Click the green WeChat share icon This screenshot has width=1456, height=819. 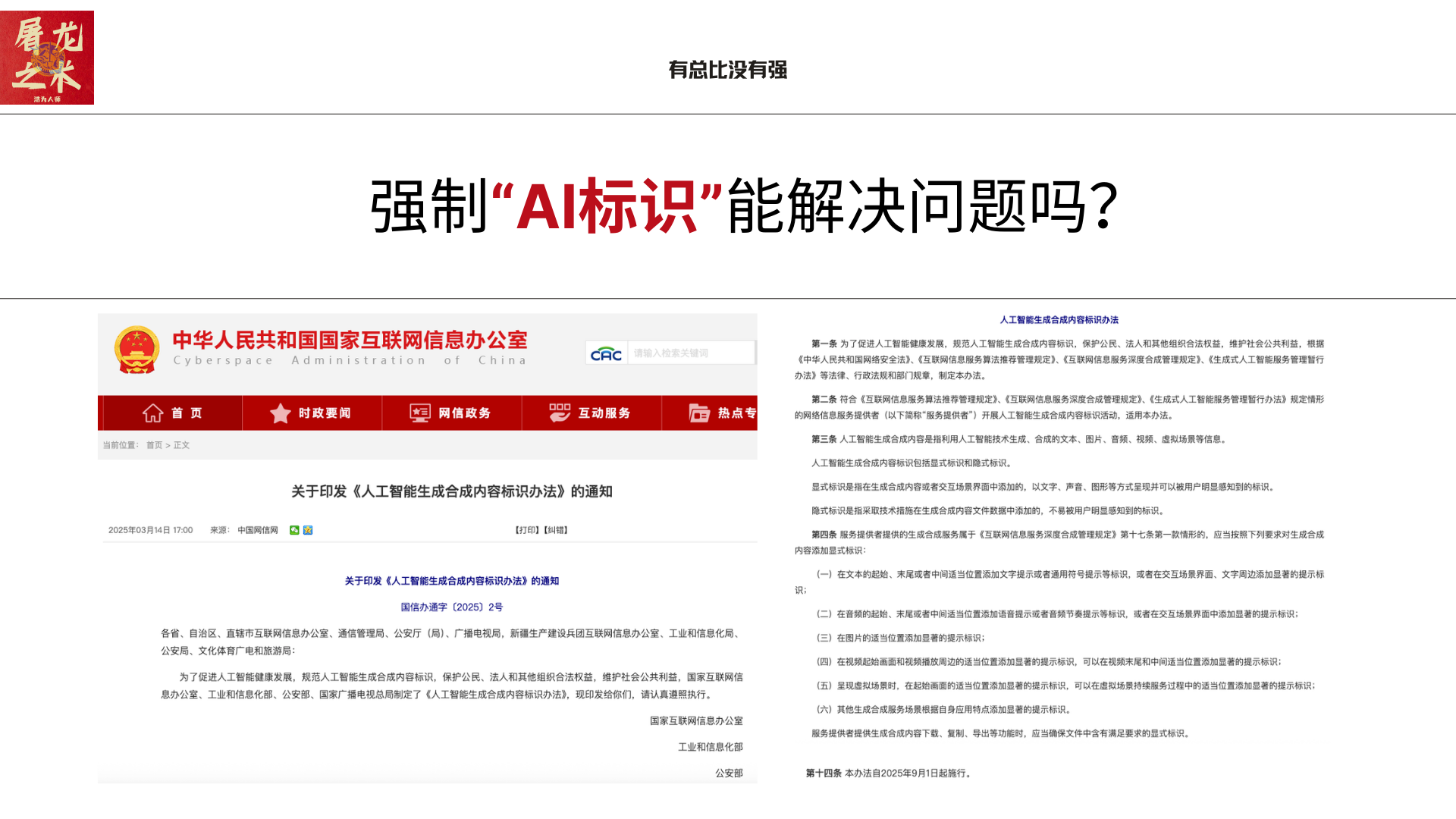pyautogui.click(x=294, y=530)
